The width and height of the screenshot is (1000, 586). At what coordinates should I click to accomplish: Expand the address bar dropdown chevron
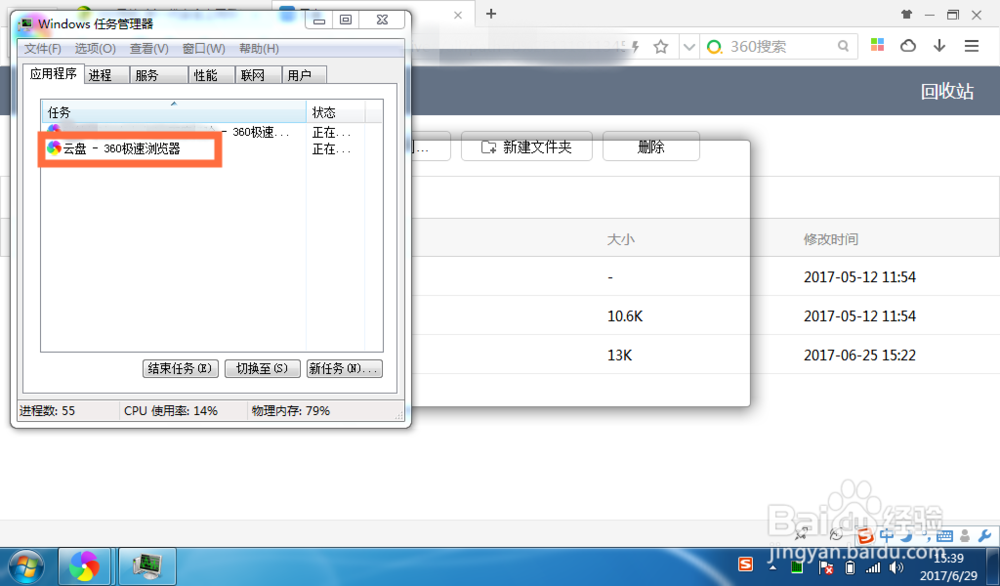click(690, 45)
